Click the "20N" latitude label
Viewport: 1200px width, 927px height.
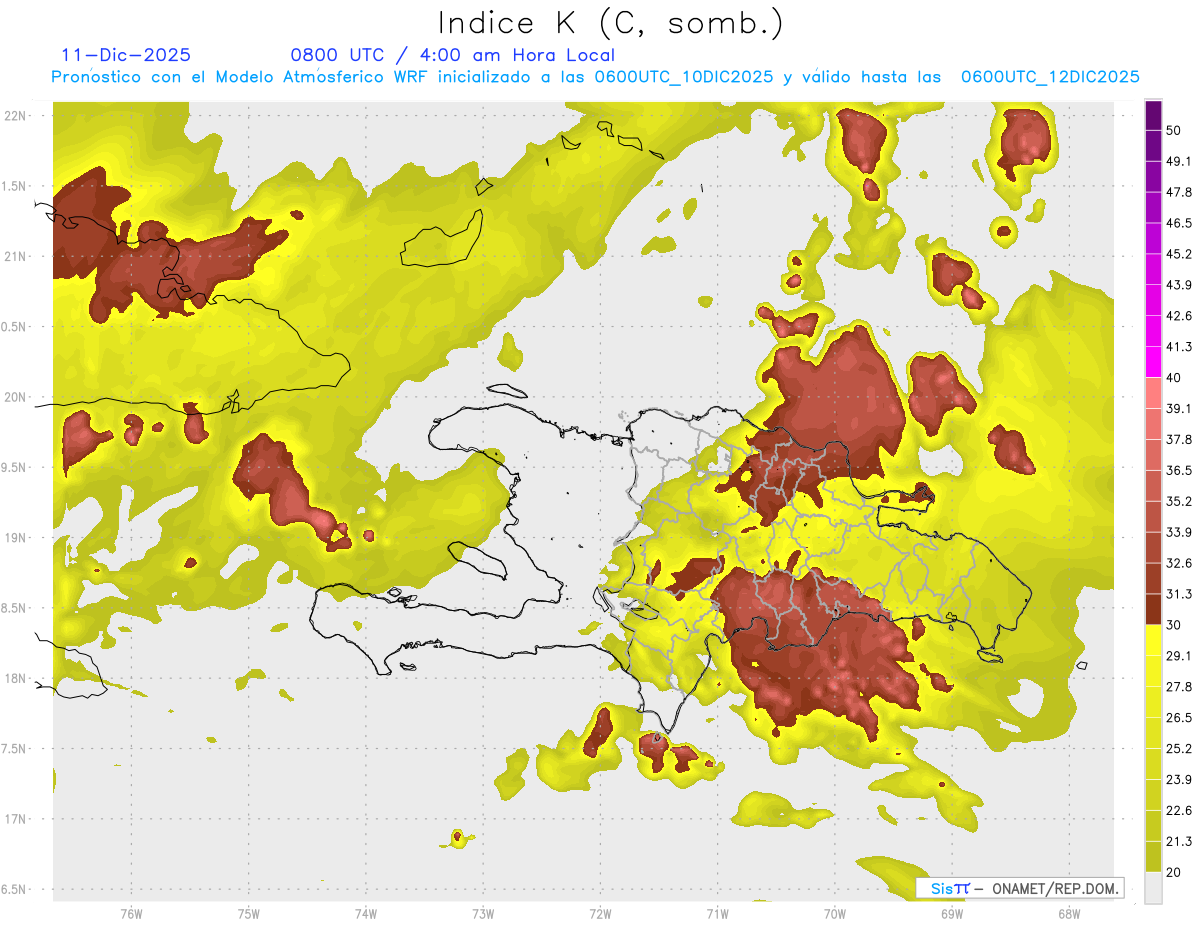(17, 397)
